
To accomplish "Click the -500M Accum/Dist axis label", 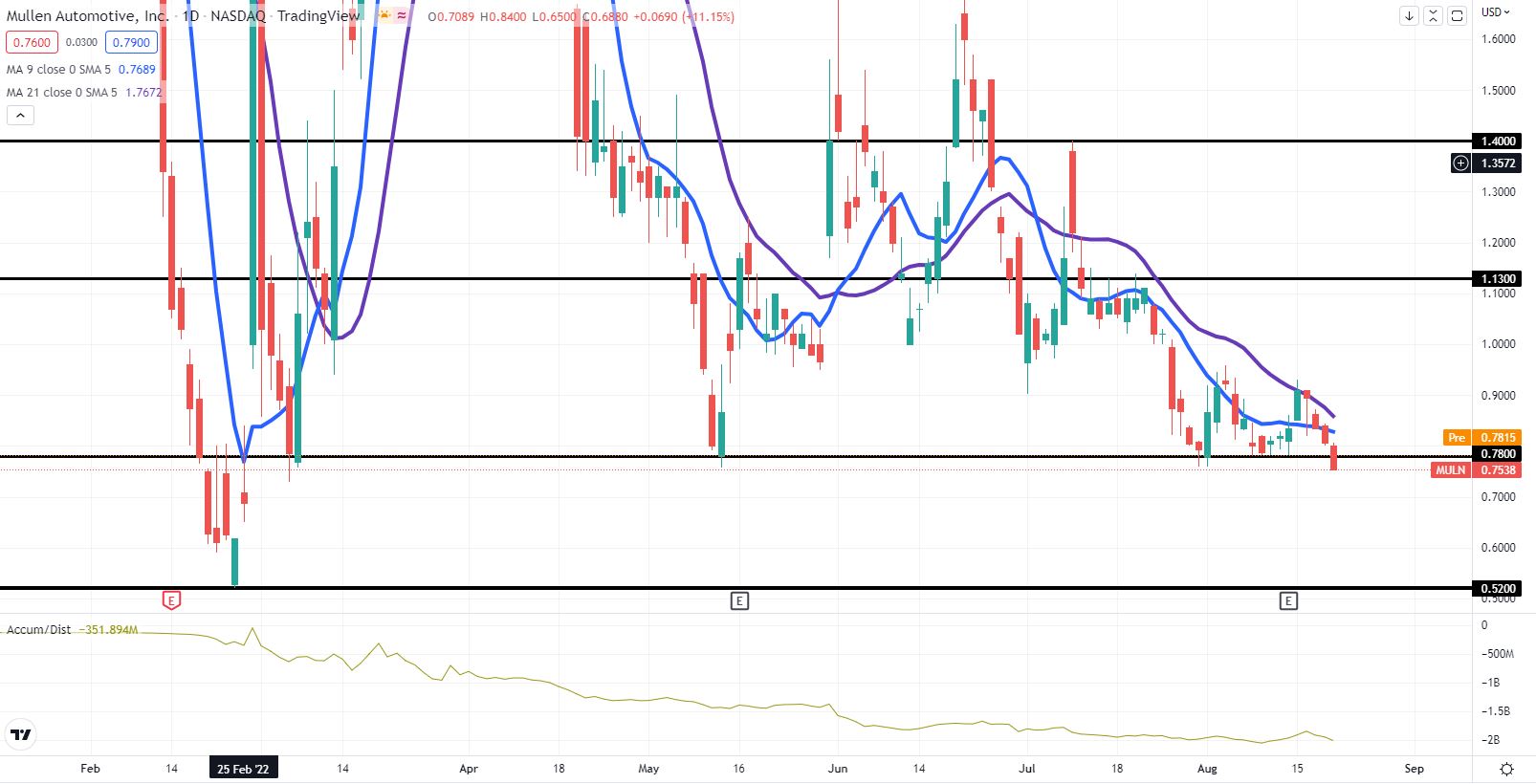I will click(1498, 654).
